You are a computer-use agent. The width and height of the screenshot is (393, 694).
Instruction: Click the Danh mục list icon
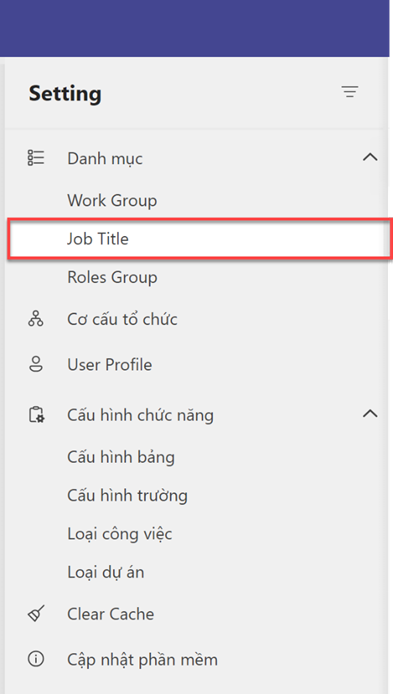36,158
